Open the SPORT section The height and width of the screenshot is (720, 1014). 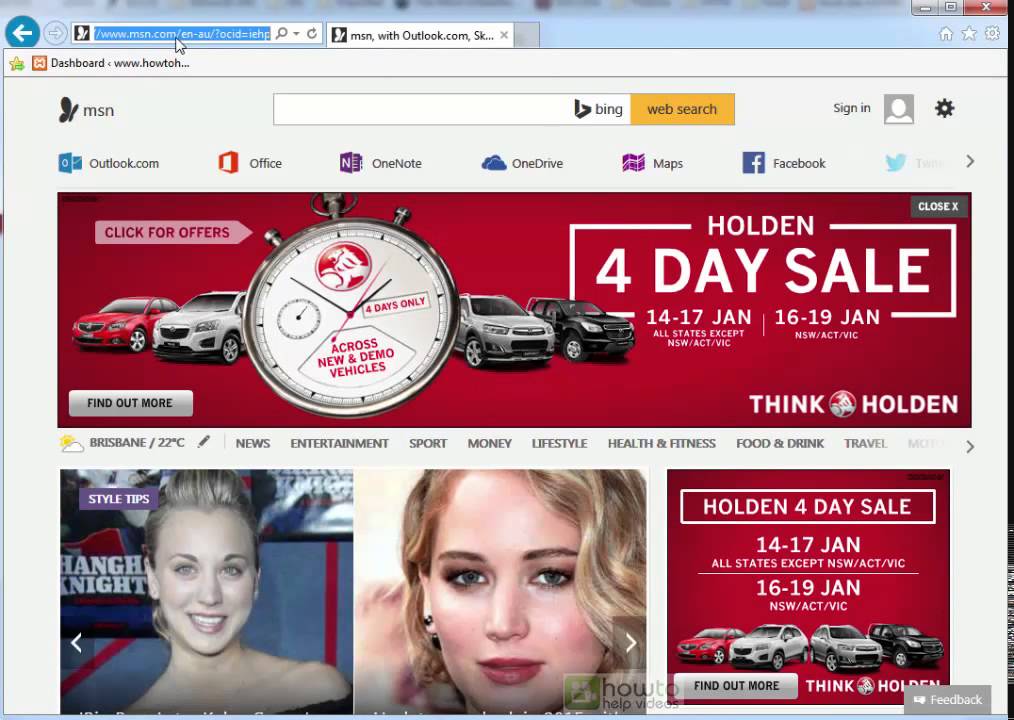pyautogui.click(x=427, y=444)
